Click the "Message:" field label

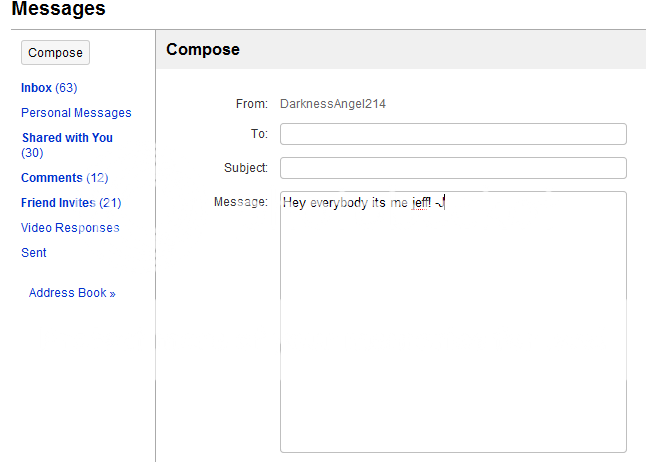(241, 202)
